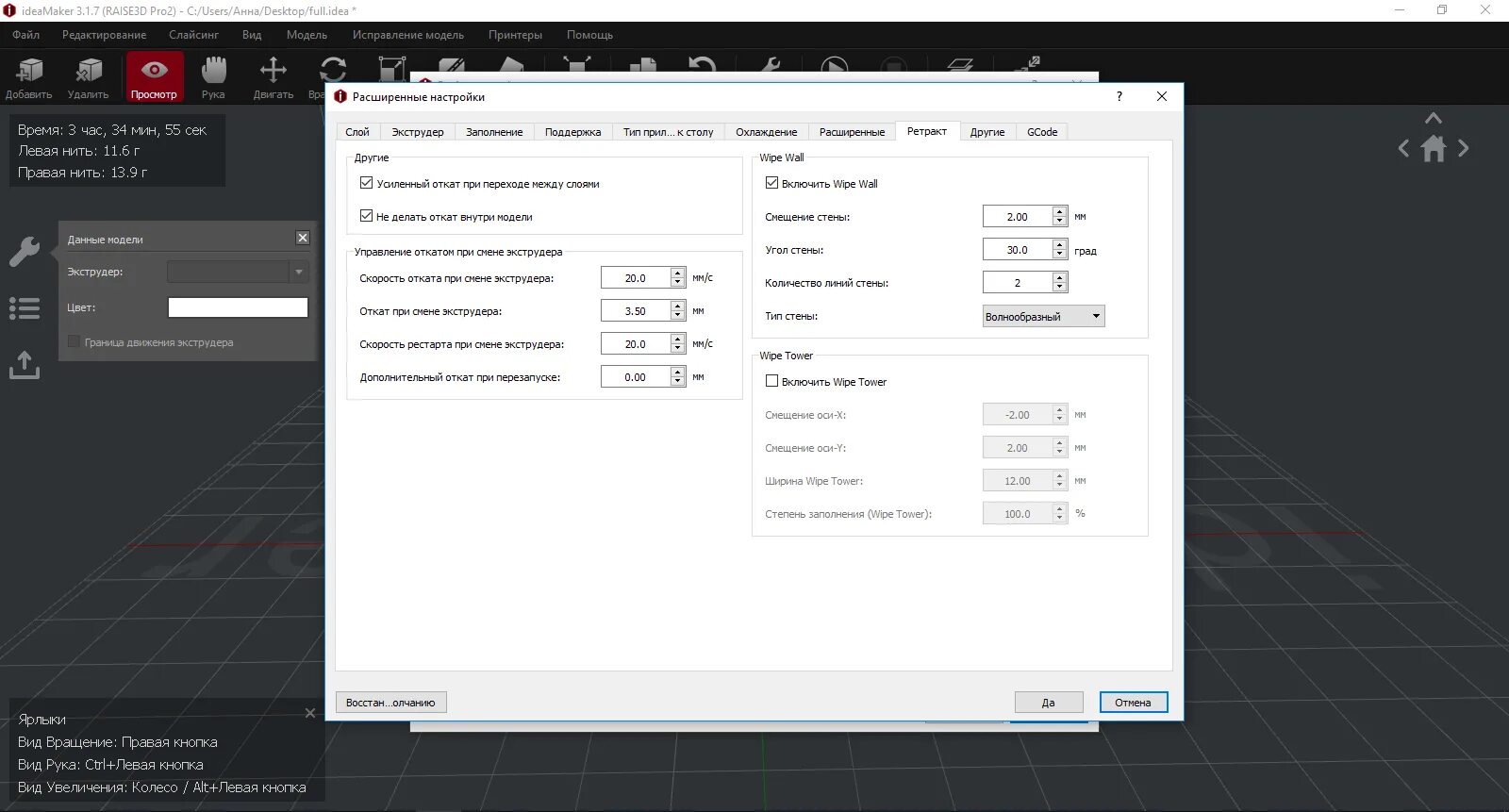Open the Слайсинг menu
The image size is (1509, 812).
pos(193,35)
